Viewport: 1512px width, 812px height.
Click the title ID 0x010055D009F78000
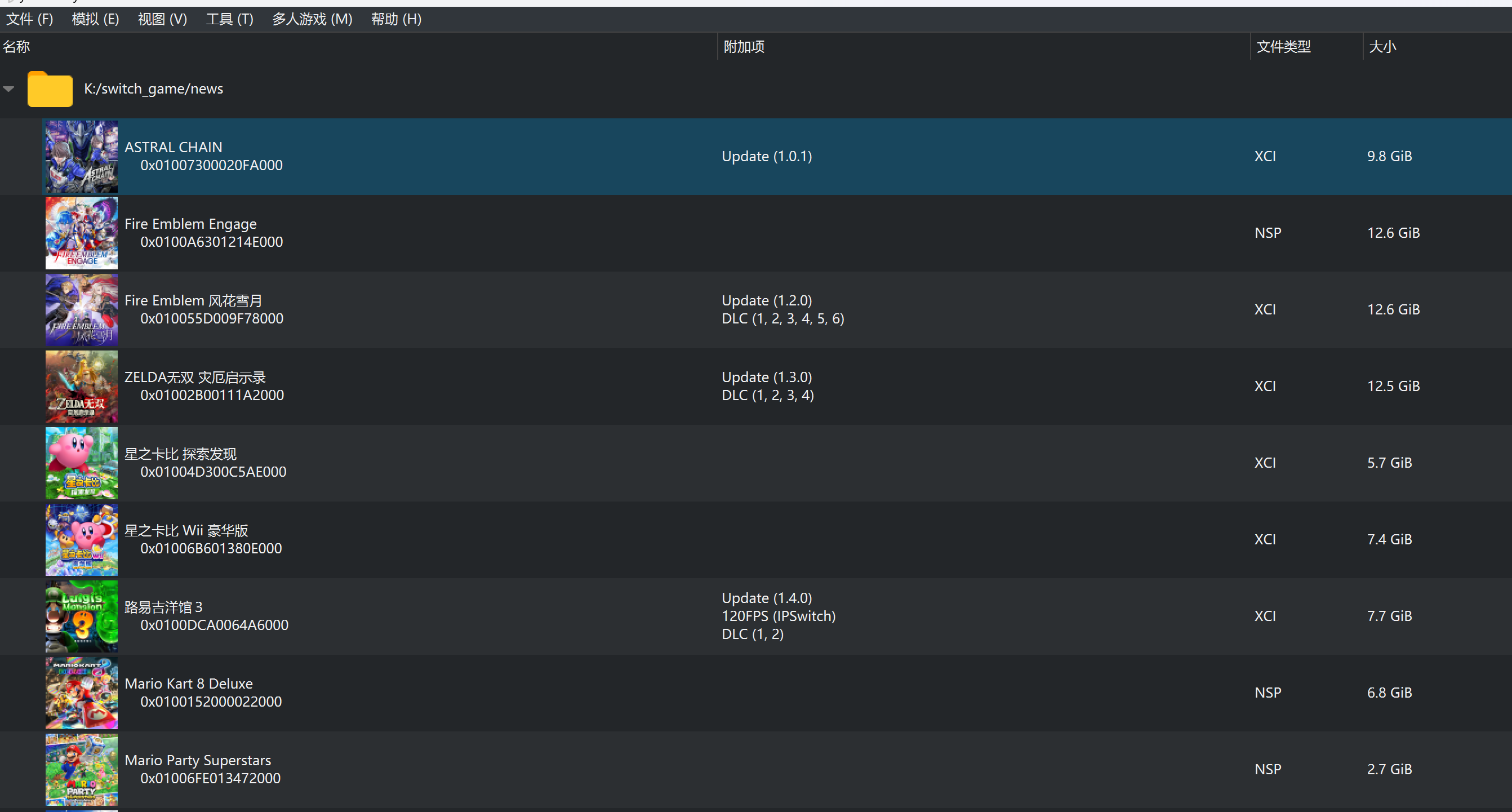click(x=211, y=319)
